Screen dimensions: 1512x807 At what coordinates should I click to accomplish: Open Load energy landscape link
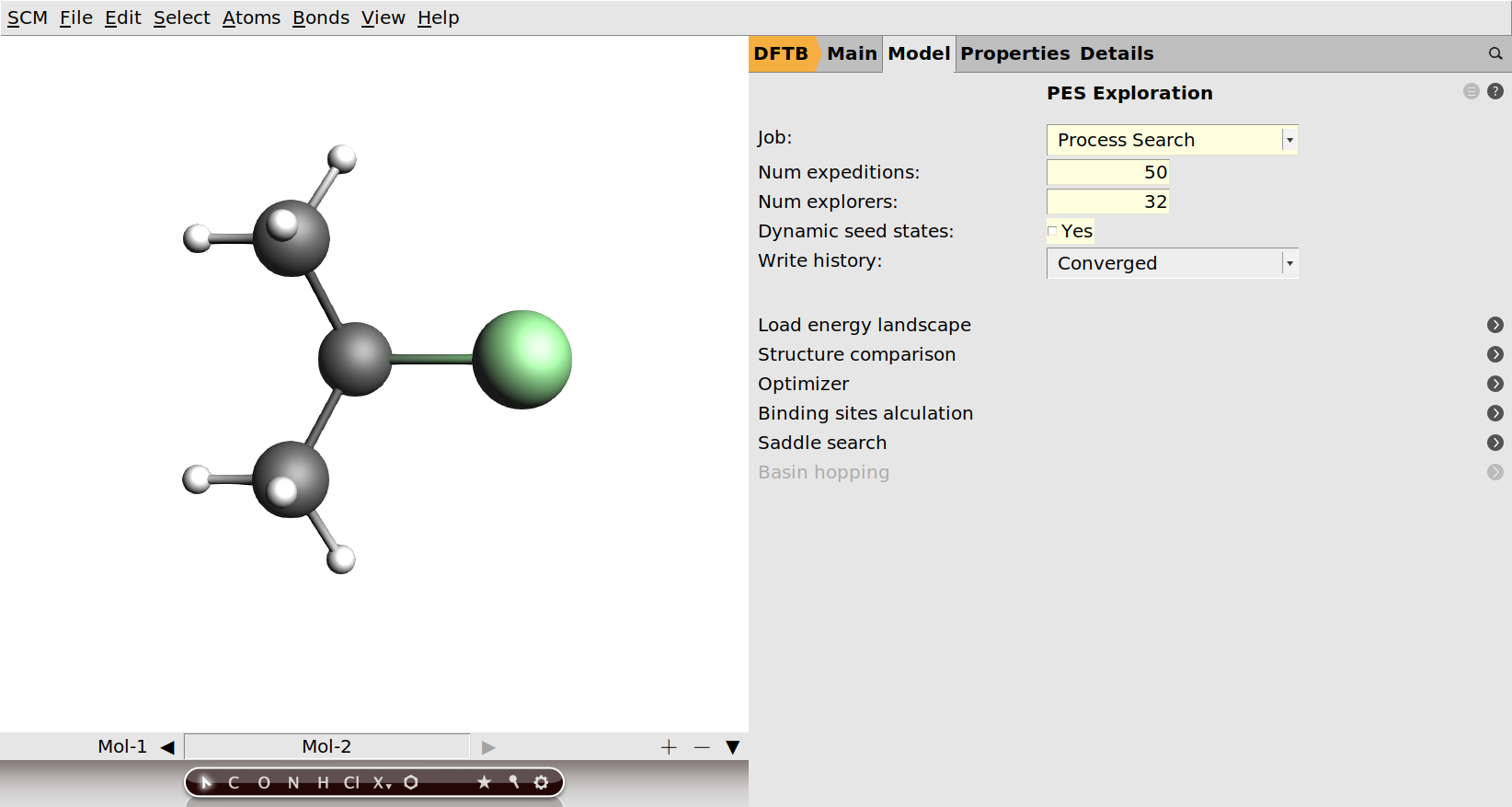pyautogui.click(x=864, y=325)
